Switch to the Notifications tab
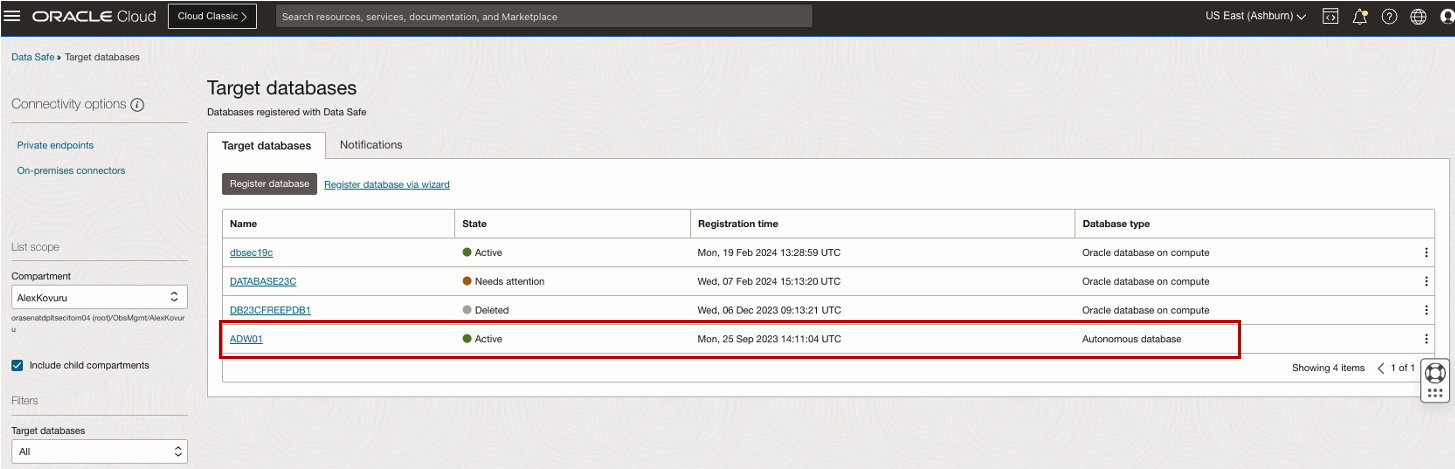 point(371,145)
